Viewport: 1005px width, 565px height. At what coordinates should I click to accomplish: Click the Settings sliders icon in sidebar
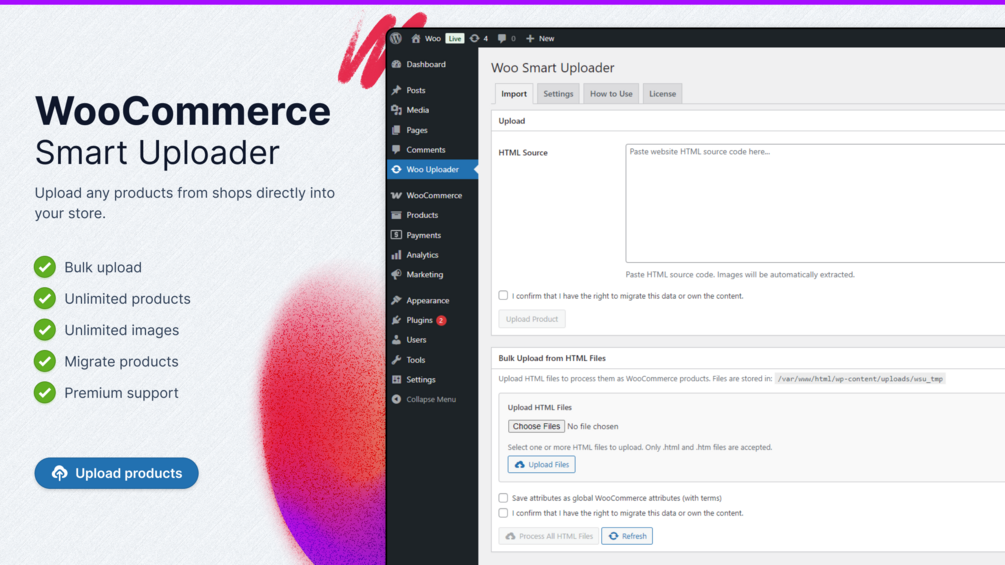(x=397, y=380)
